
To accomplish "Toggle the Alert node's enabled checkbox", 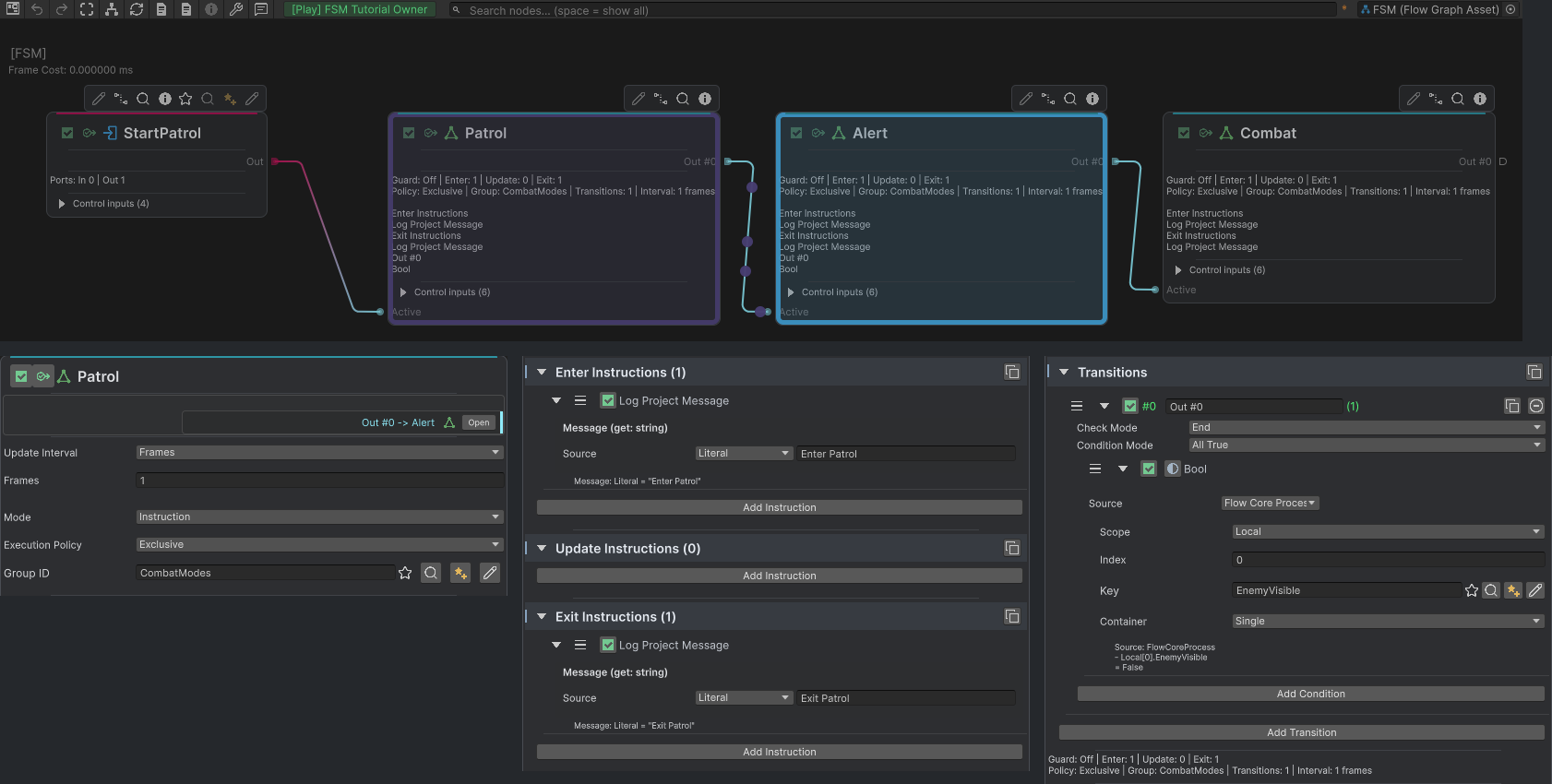I will click(x=796, y=133).
